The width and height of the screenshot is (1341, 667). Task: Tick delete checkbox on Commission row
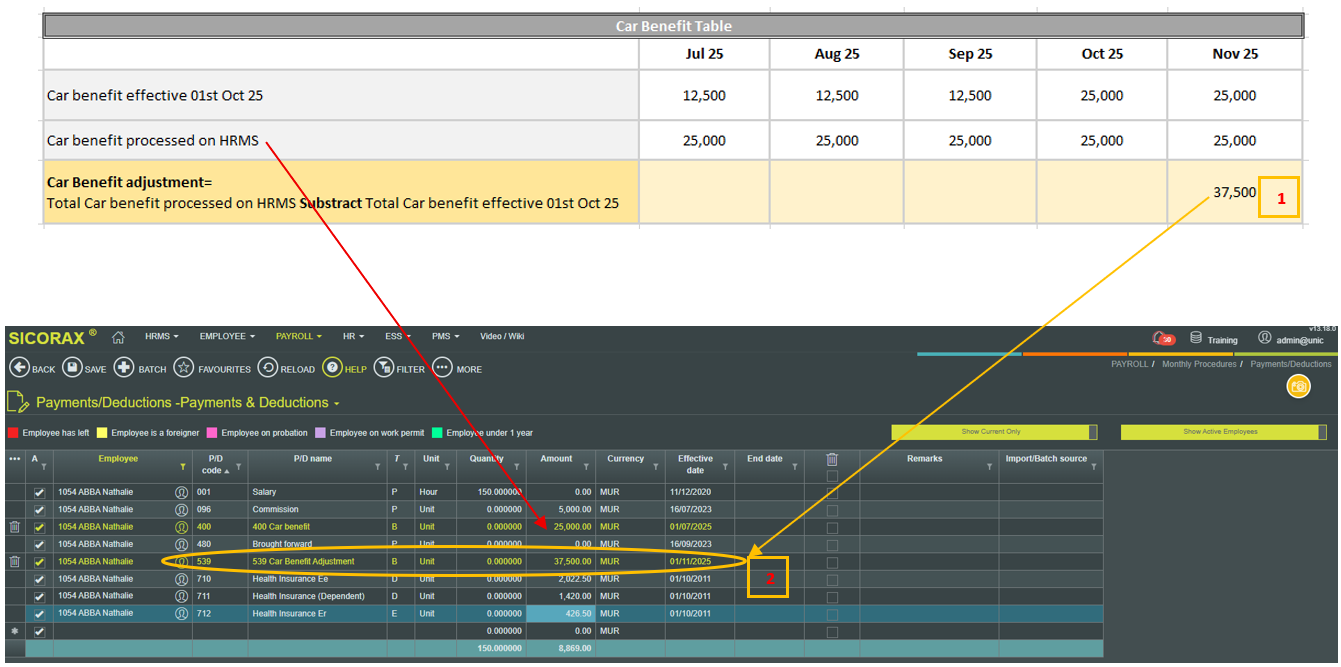tap(832, 510)
